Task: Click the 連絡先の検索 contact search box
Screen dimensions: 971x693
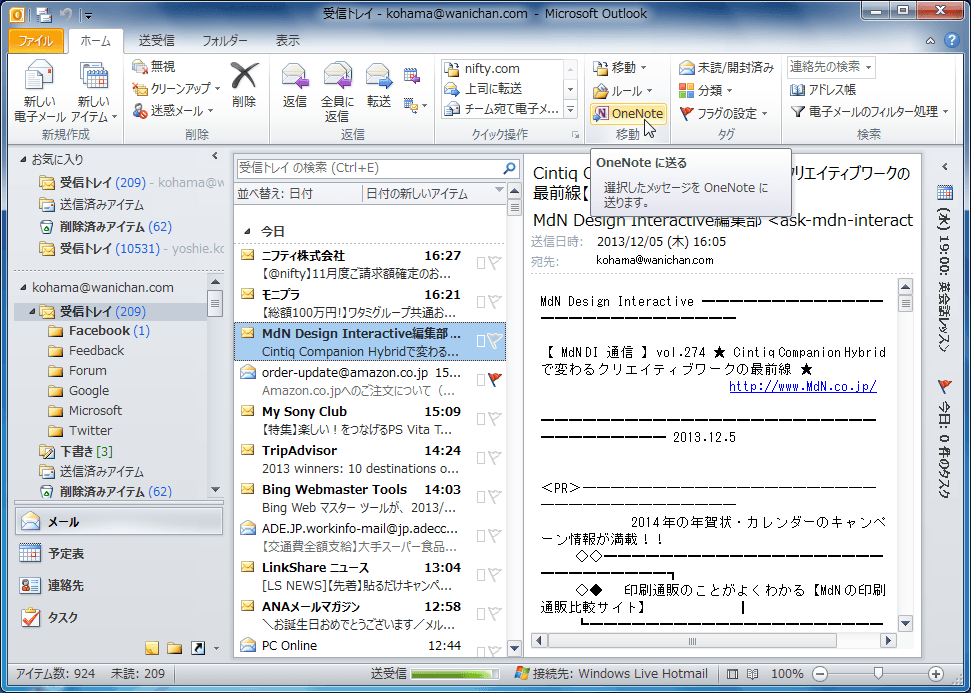Action: coord(831,67)
